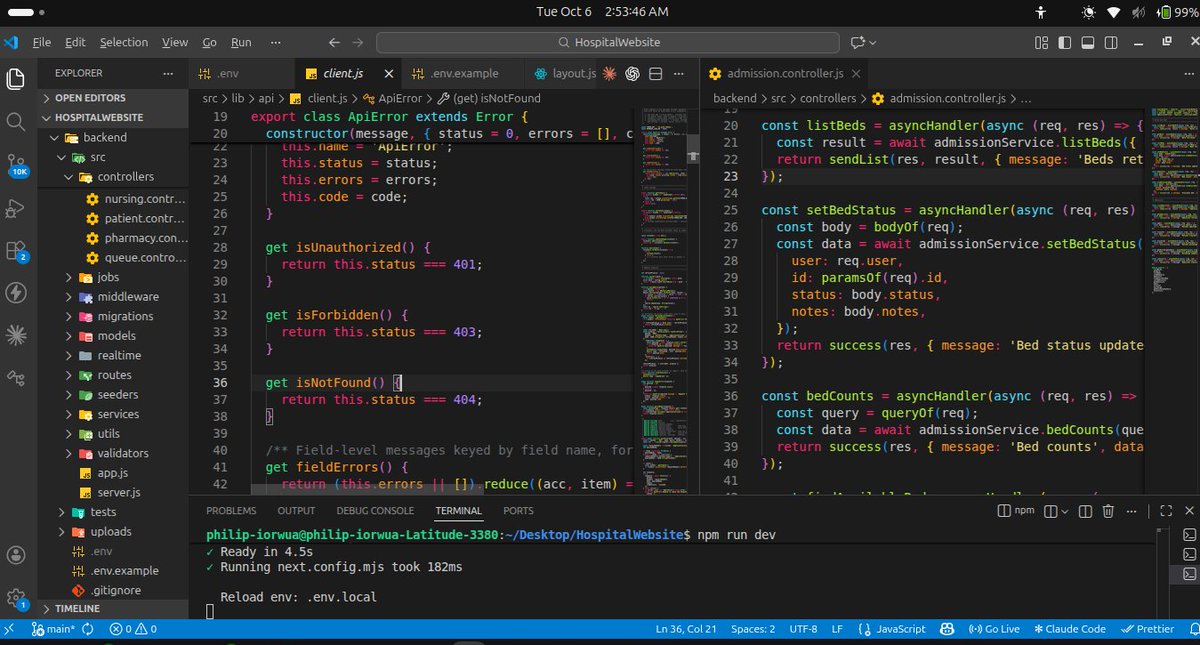The height and width of the screenshot is (645, 1200).
Task: Click the split editor icon in left editor toolbar
Action: (657, 74)
